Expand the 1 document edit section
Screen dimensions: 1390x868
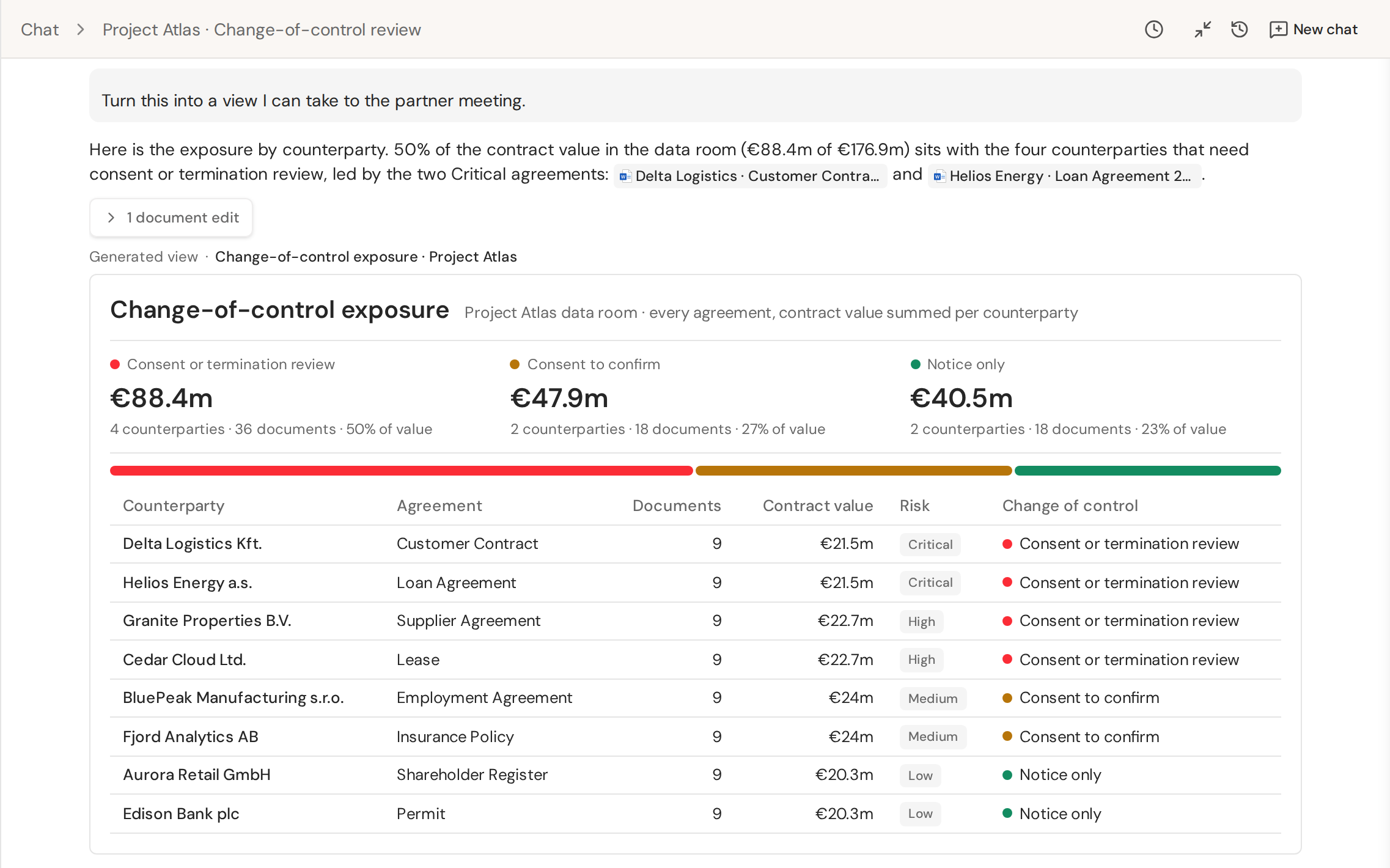tap(171, 218)
